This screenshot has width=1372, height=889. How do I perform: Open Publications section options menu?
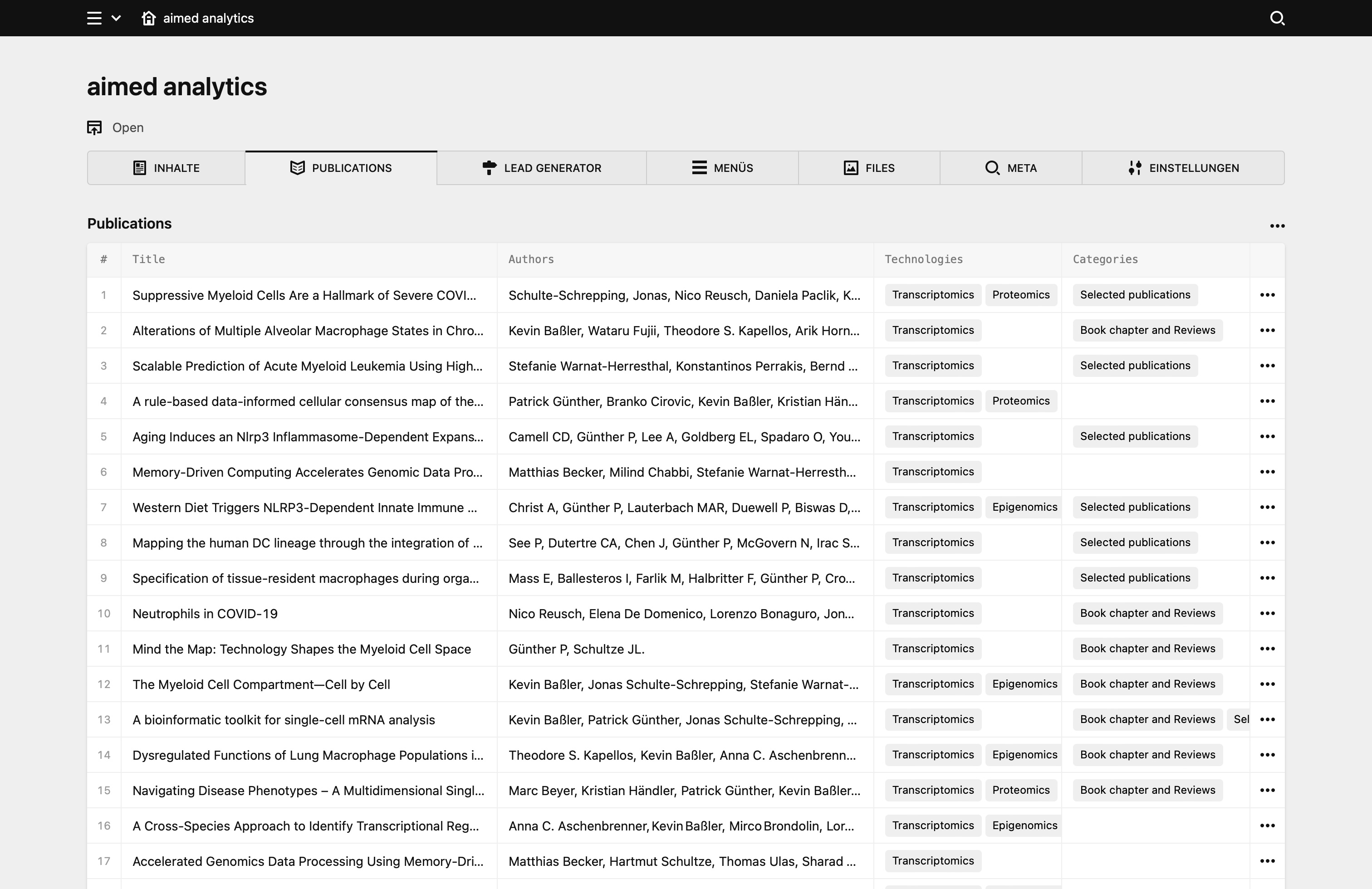pyautogui.click(x=1277, y=226)
